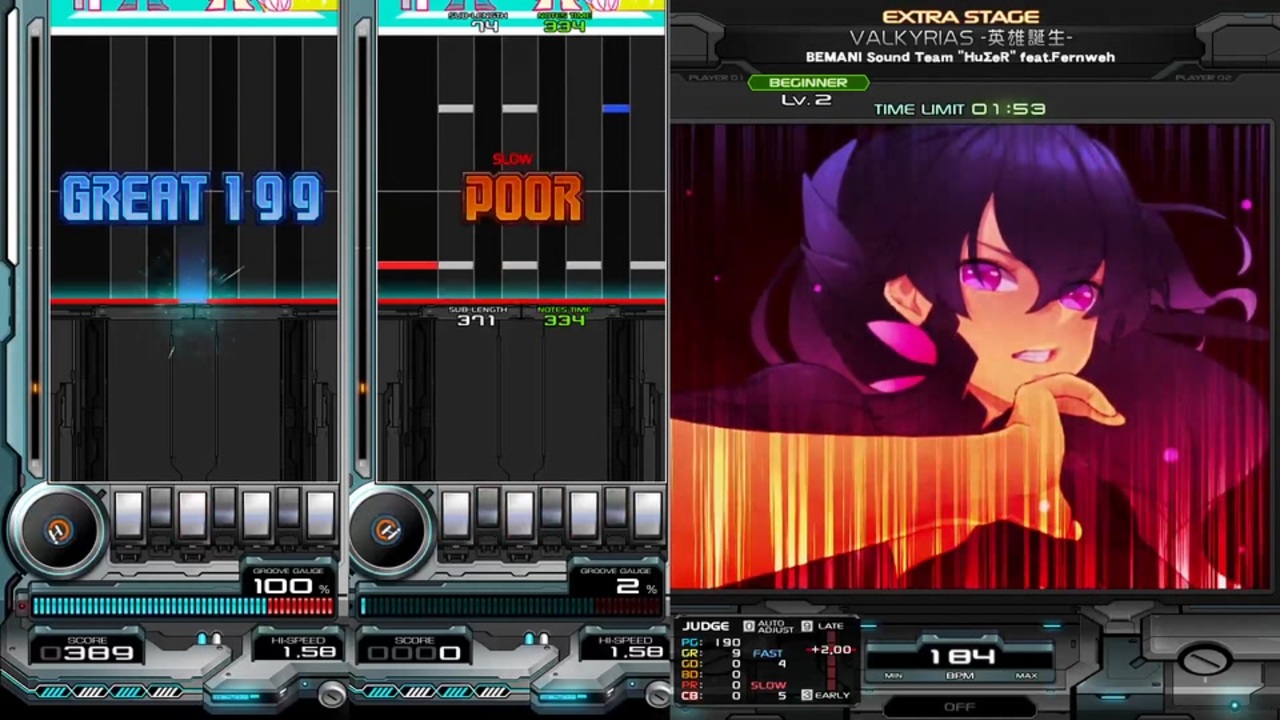This screenshot has width=1280, height=720.
Task: Click the SLOW count 5 in the JUDGE panel
Action: click(x=781, y=696)
